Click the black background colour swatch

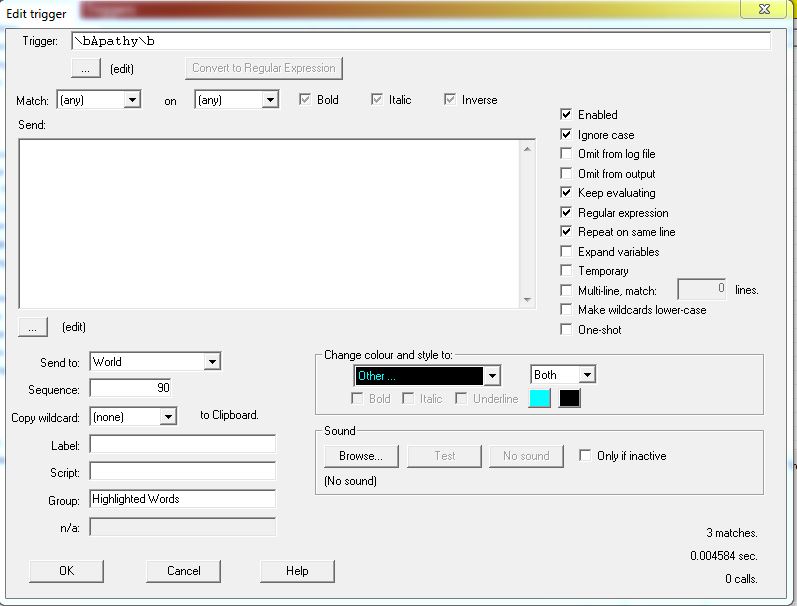pyautogui.click(x=569, y=399)
